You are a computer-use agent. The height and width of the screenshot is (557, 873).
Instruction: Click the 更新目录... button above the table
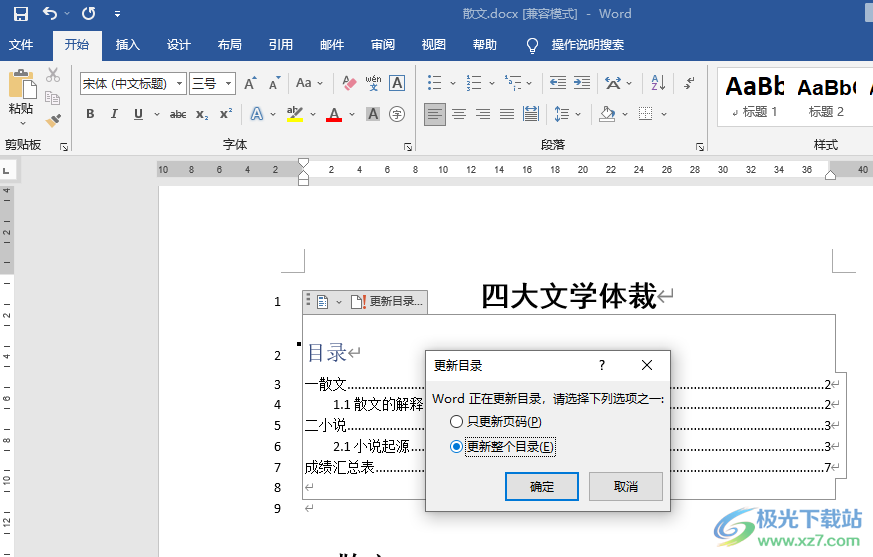click(x=388, y=301)
